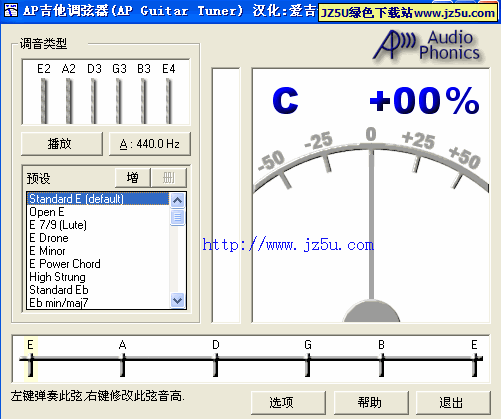Open the A: 440.0 Hz reference setting
This screenshot has height=419, width=501.
coord(150,144)
